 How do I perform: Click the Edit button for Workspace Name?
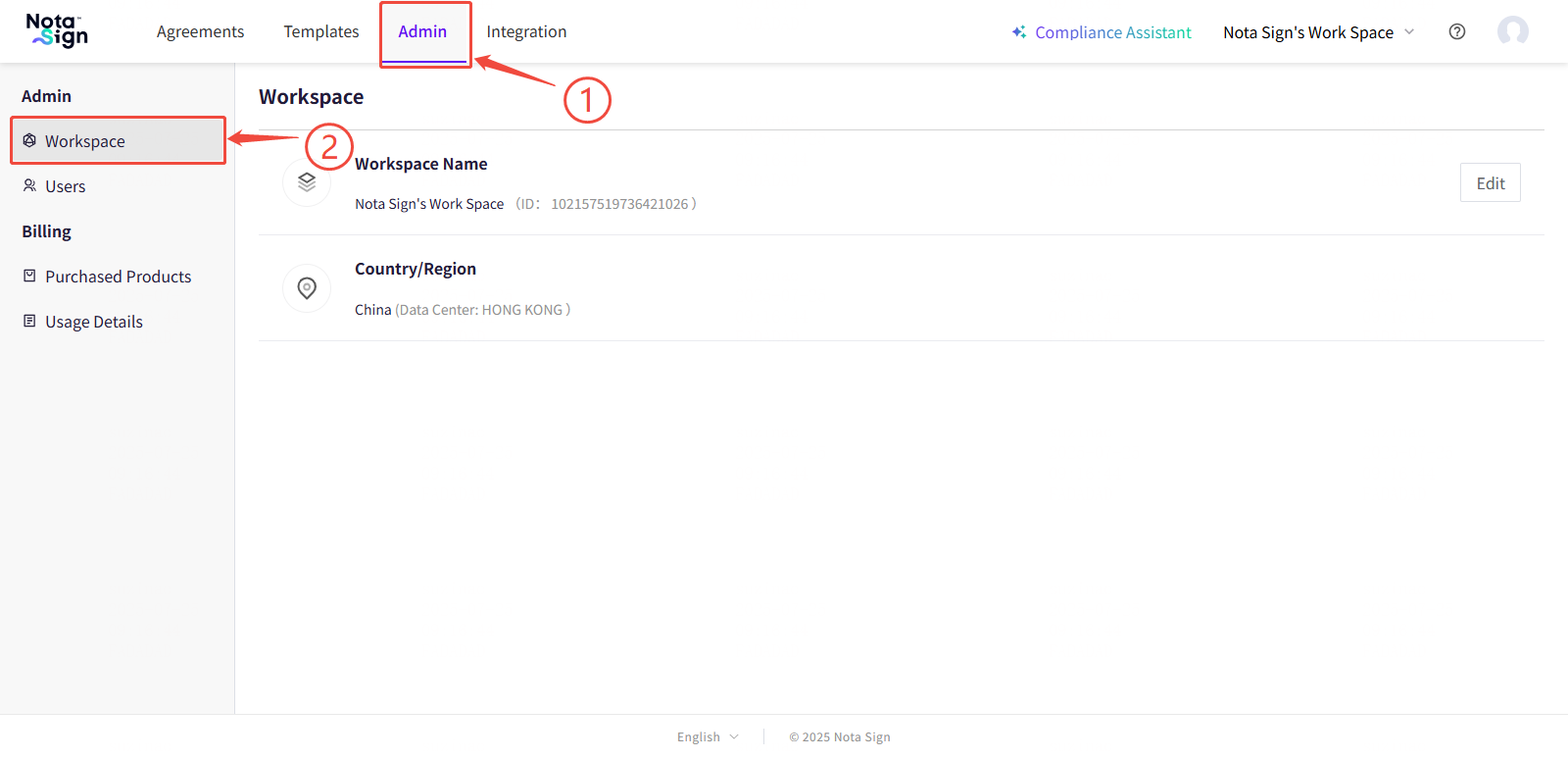[1490, 183]
